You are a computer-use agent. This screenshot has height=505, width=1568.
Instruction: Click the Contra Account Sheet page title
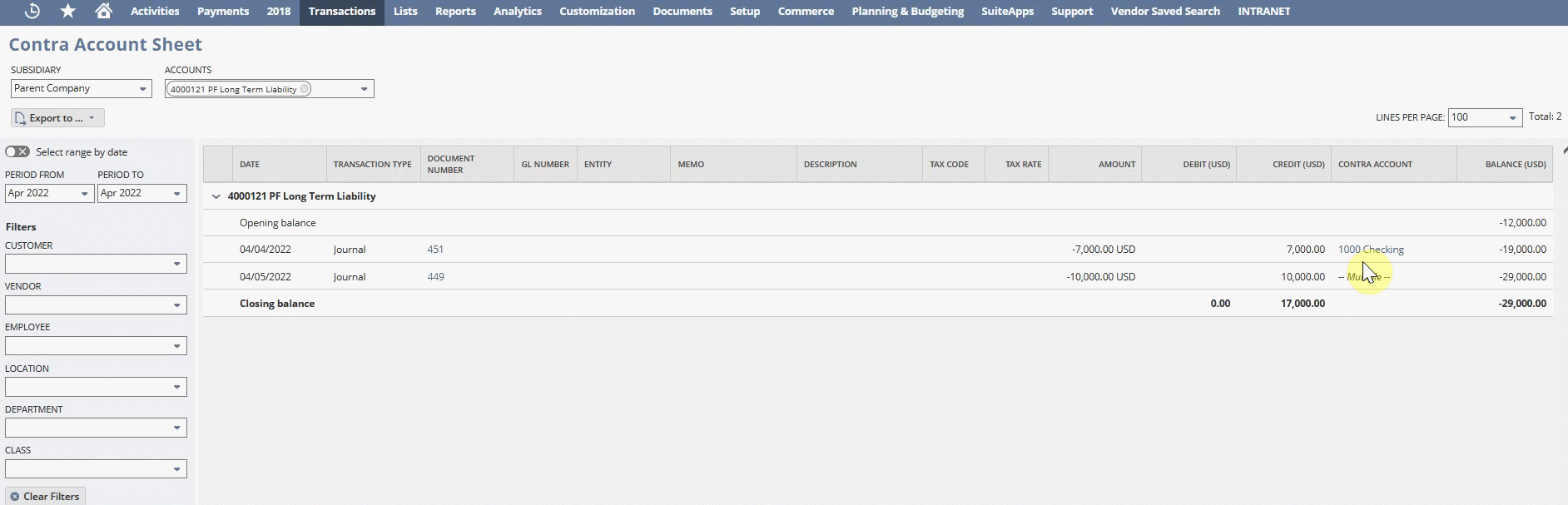click(x=106, y=45)
